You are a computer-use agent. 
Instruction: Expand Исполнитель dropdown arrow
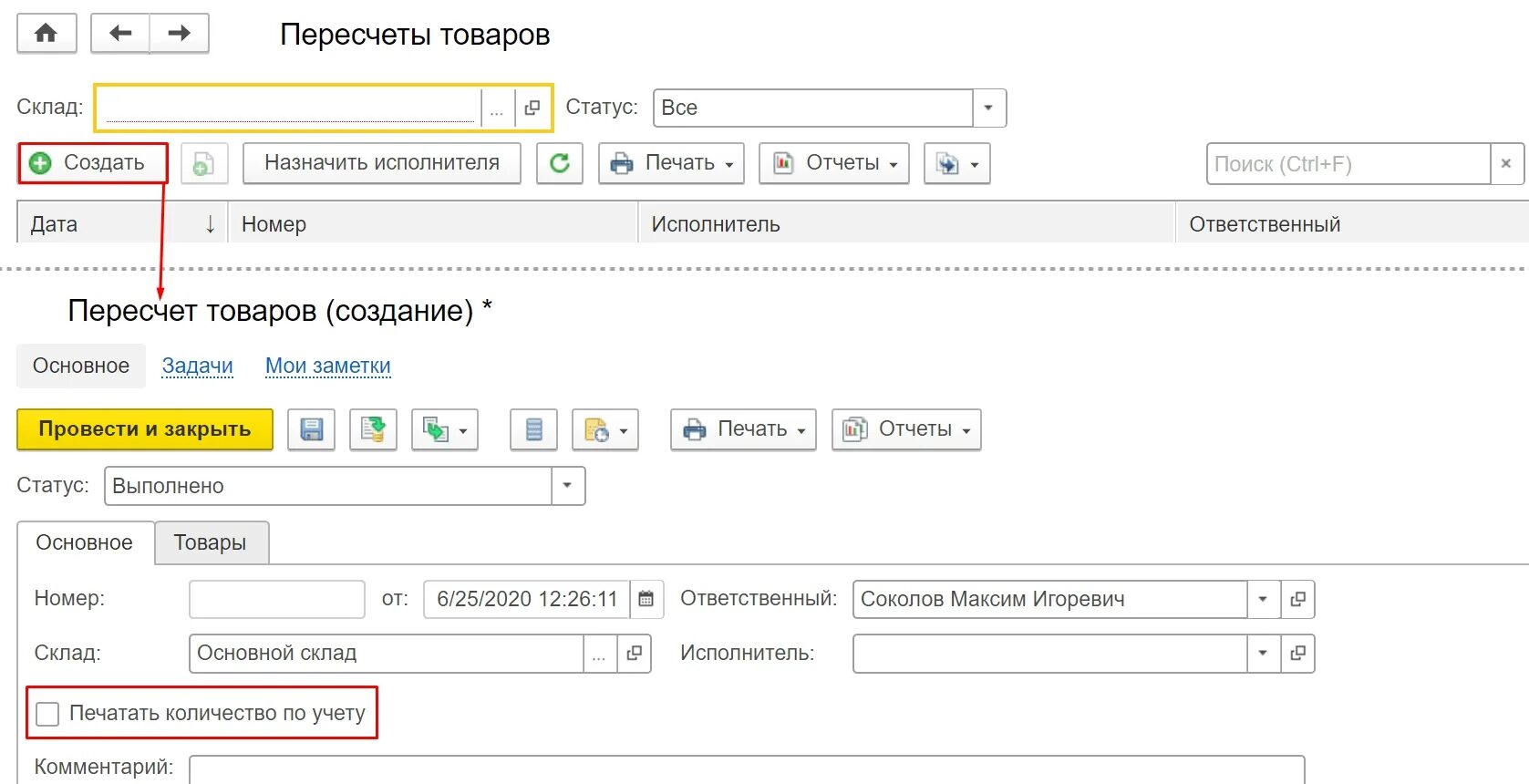[x=1264, y=654]
